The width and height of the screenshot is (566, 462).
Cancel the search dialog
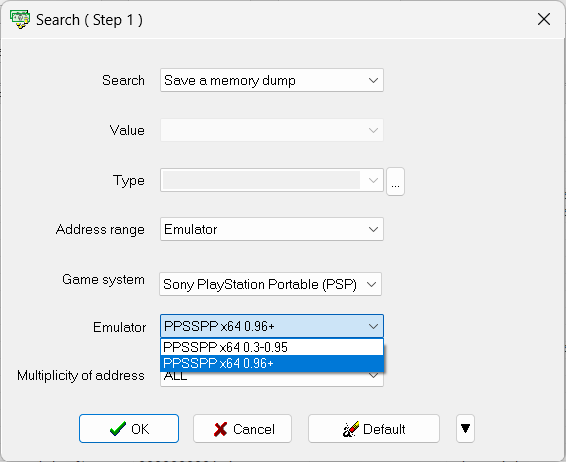[242, 428]
